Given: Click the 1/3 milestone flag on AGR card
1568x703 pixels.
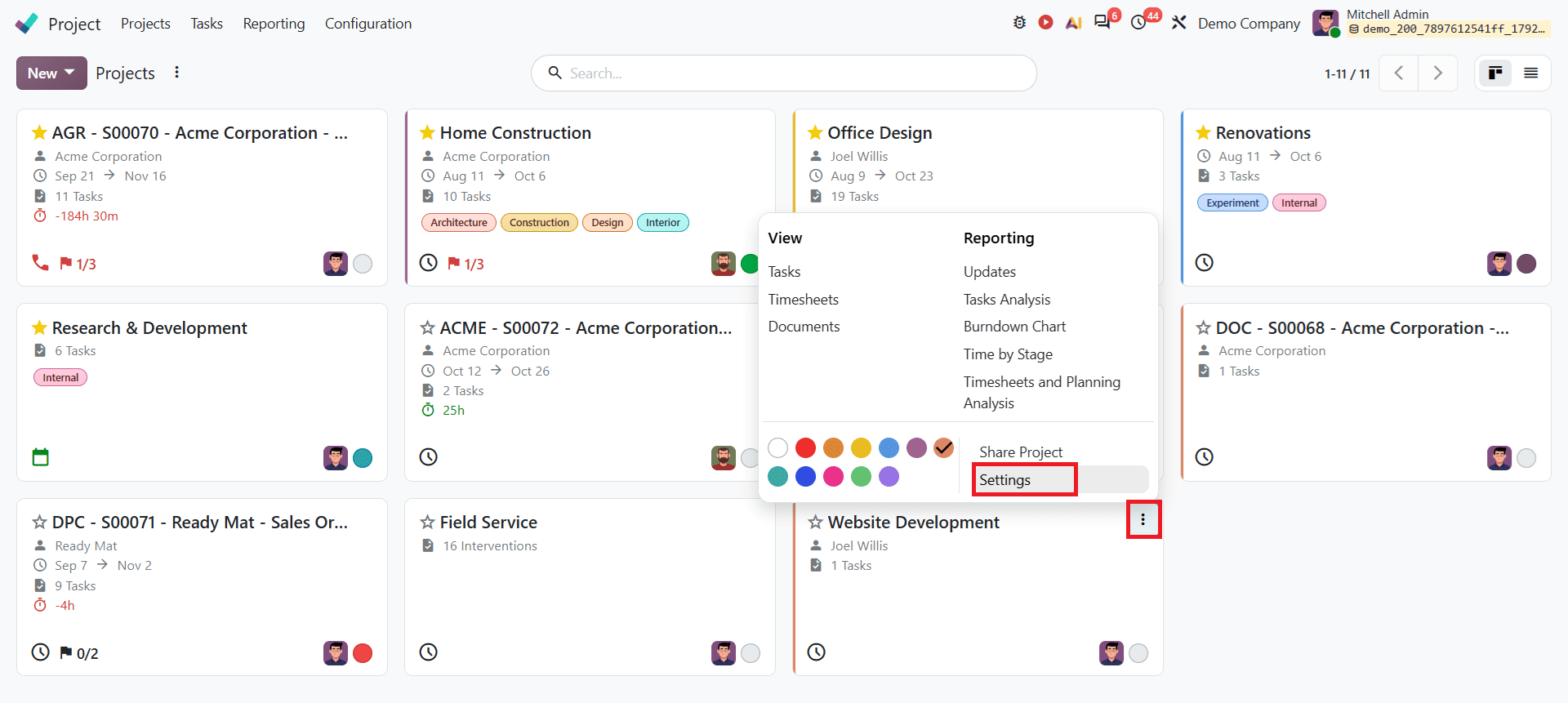Looking at the screenshot, I should click(x=78, y=264).
